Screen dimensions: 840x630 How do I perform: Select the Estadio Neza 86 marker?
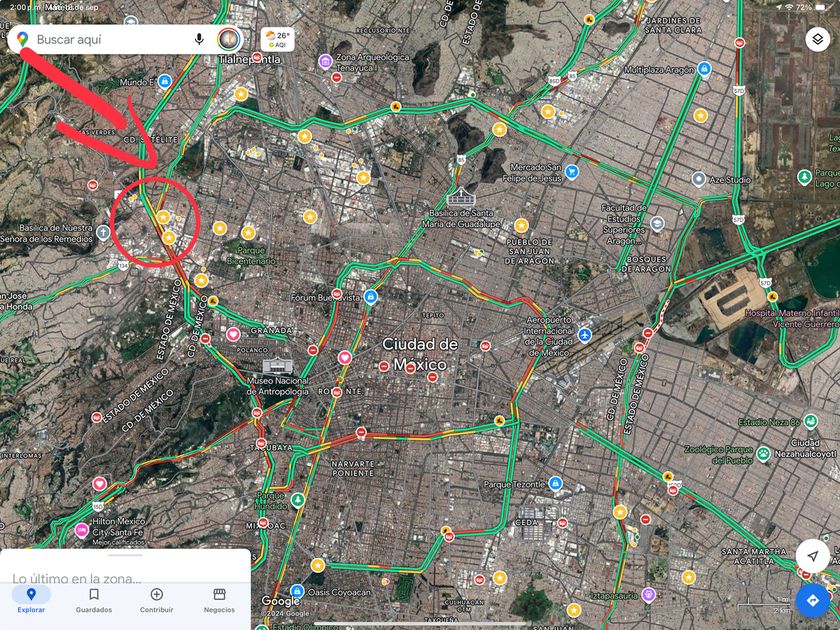811,422
